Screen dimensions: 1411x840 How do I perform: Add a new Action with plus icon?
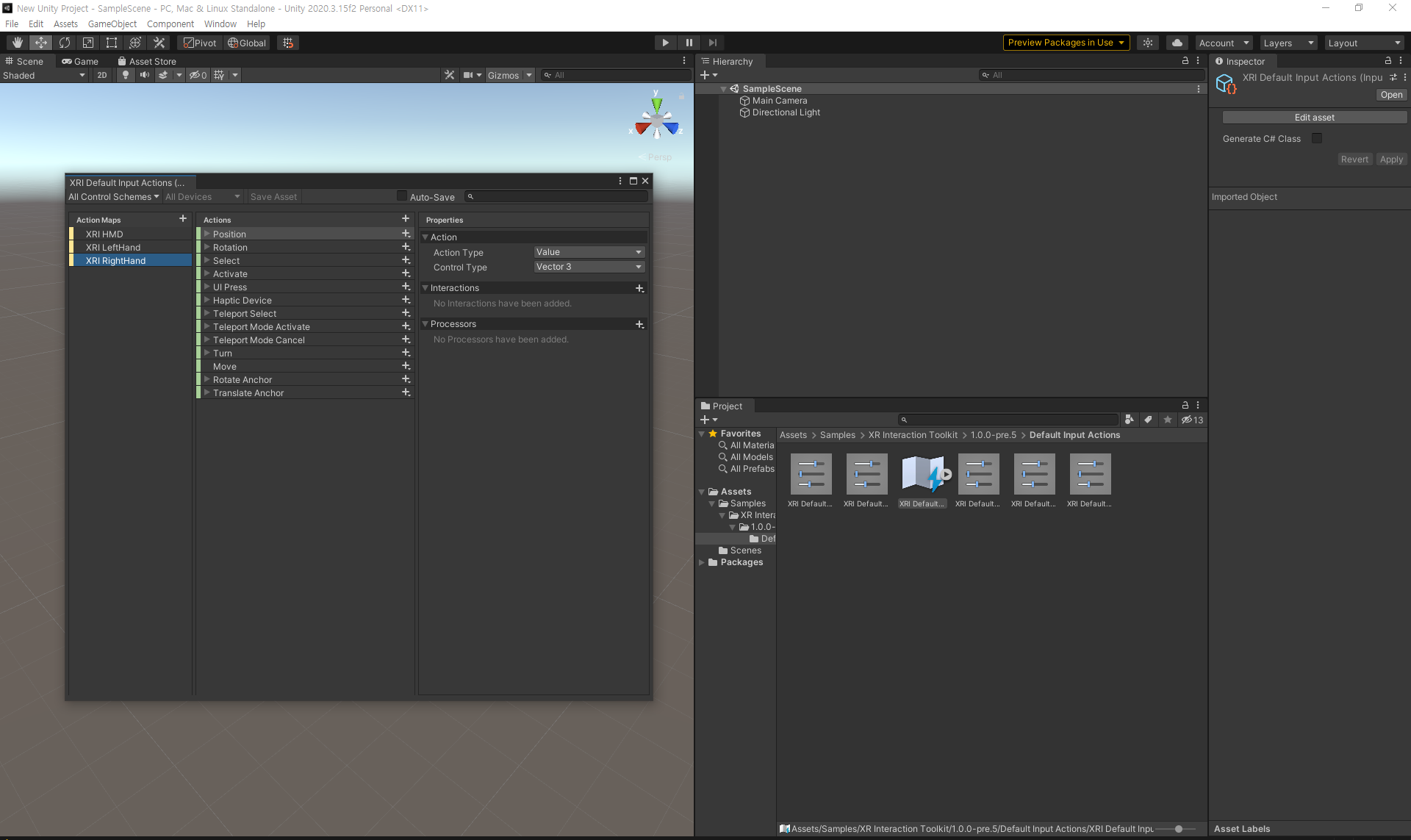[x=405, y=219]
